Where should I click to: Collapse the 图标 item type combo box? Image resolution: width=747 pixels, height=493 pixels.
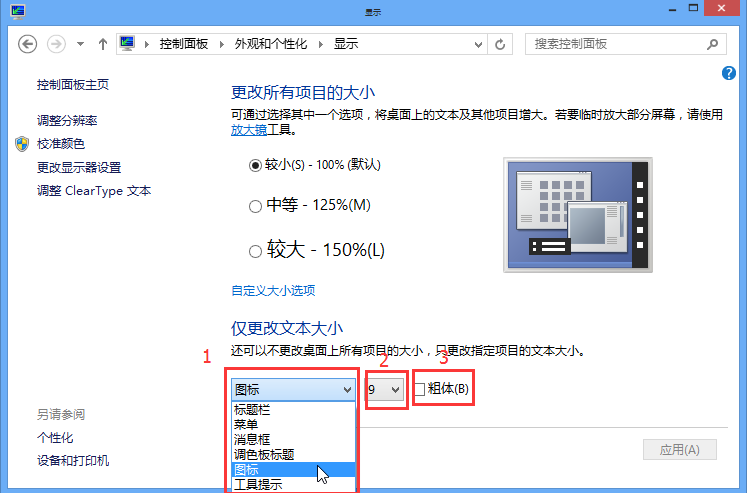(x=347, y=389)
